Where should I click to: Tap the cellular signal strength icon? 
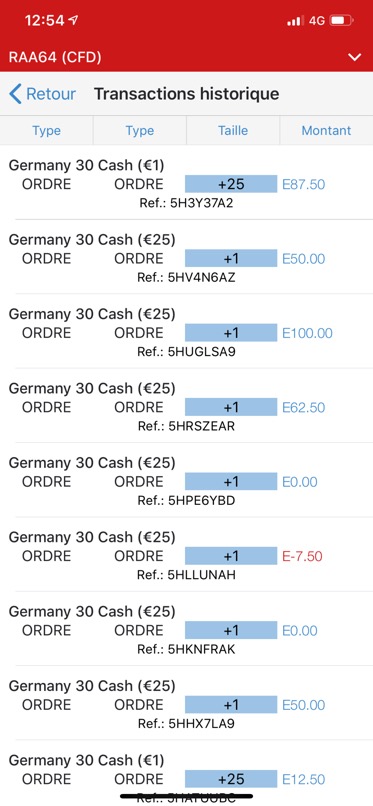(x=295, y=21)
